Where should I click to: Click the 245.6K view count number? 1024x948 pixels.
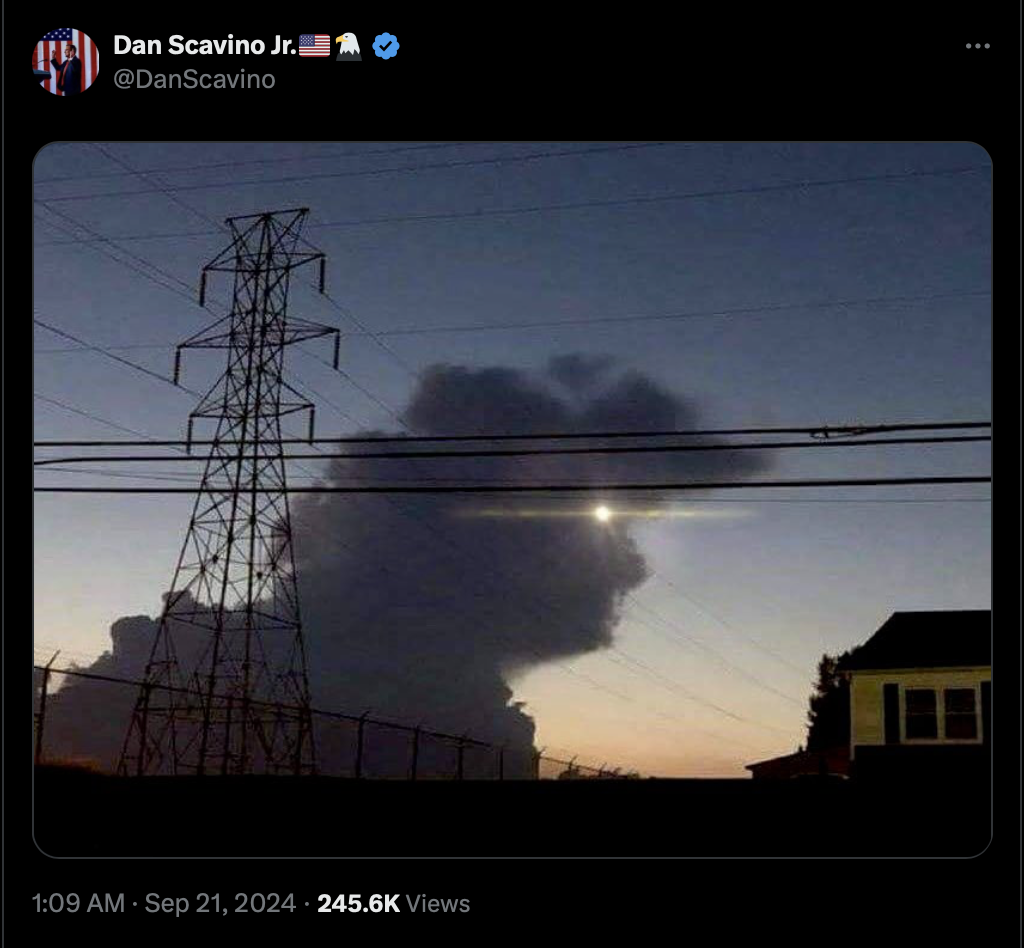pos(358,904)
